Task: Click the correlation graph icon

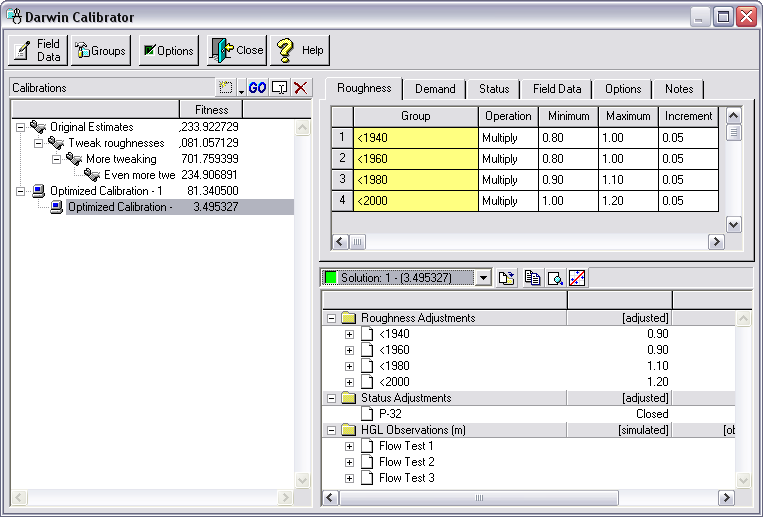Action: (577, 278)
